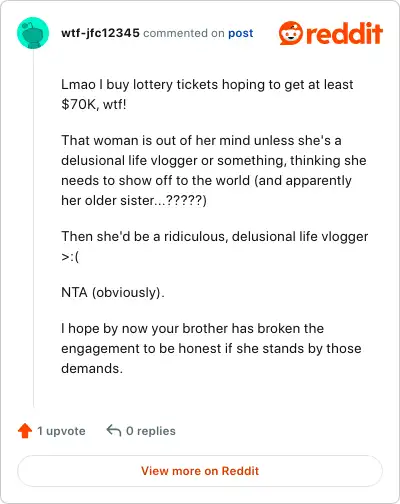Click the "View more on Reddit" button
Viewport: 400px width, 504px height.
(200, 471)
